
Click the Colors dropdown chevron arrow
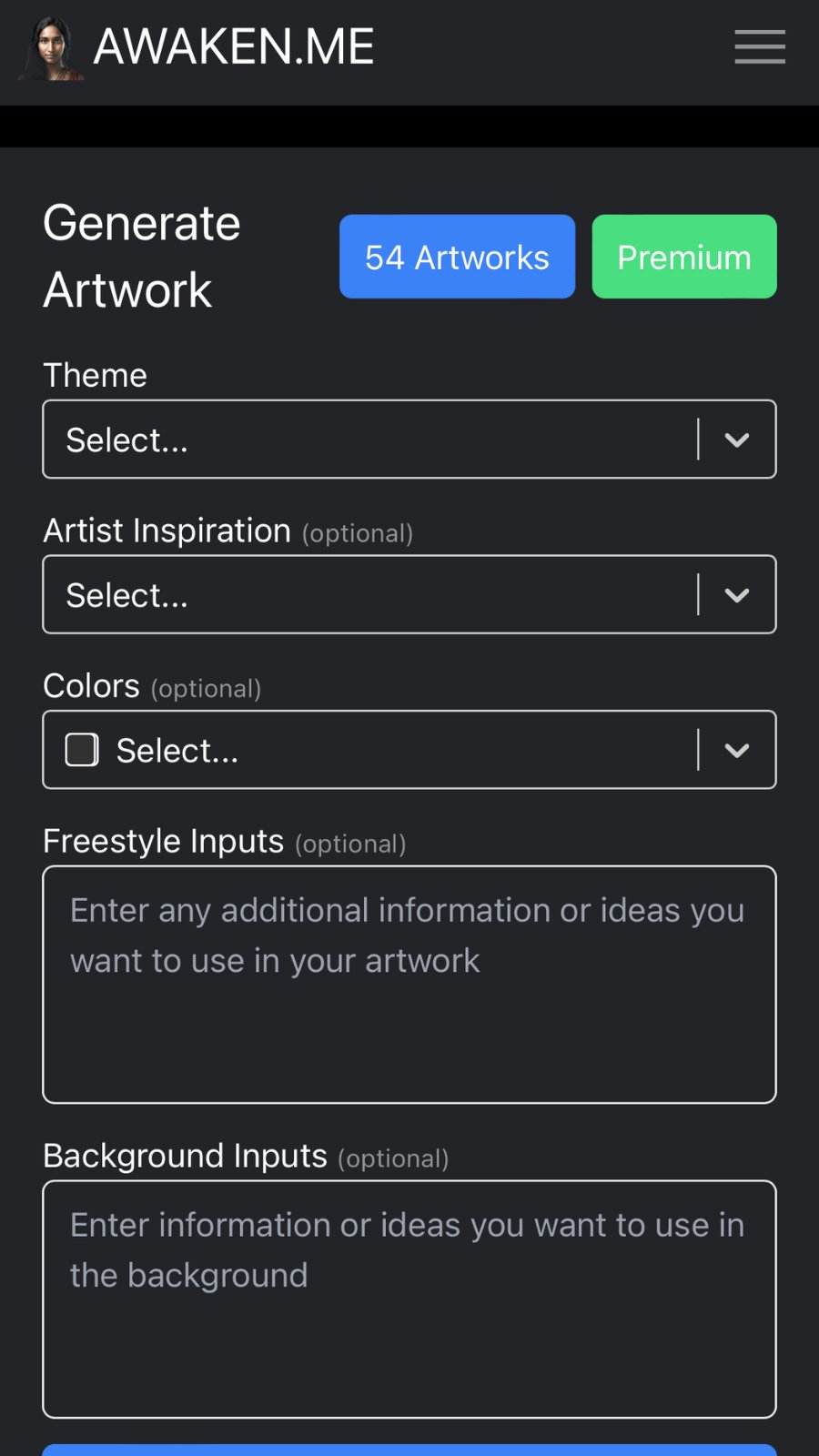737,751
